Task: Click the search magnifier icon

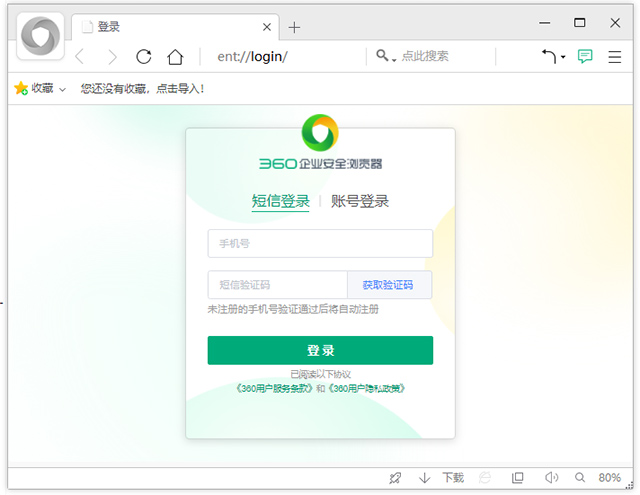Action: click(x=382, y=55)
